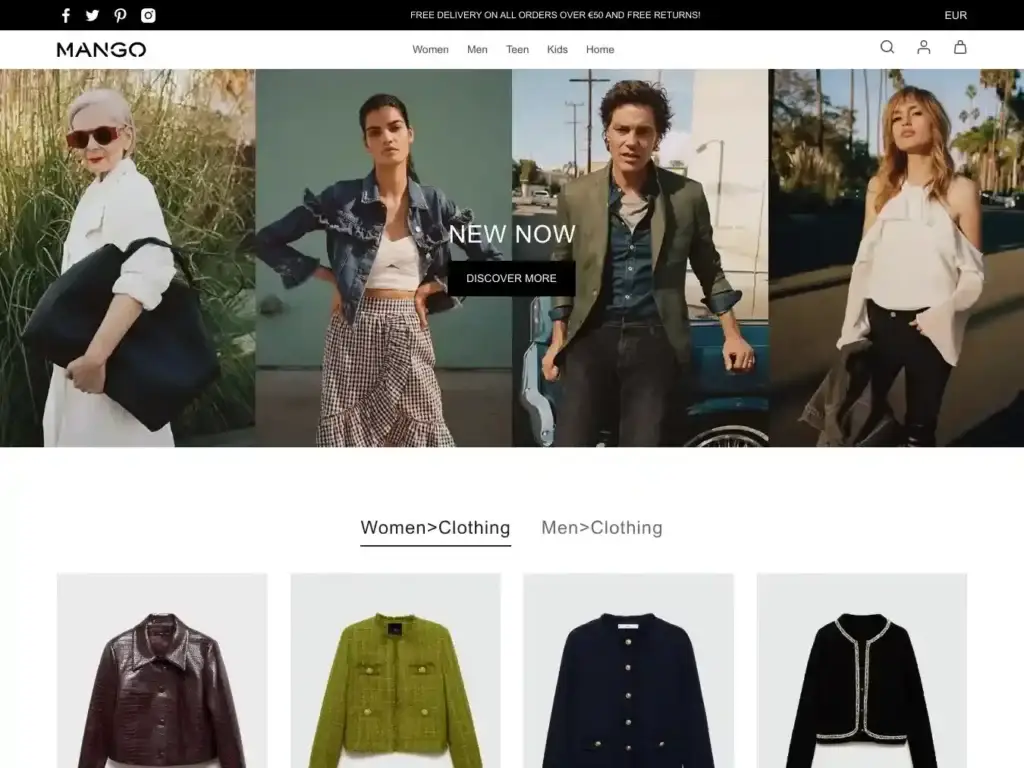Open the Kids category menu
Viewport: 1024px width, 768px height.
[x=557, y=49]
